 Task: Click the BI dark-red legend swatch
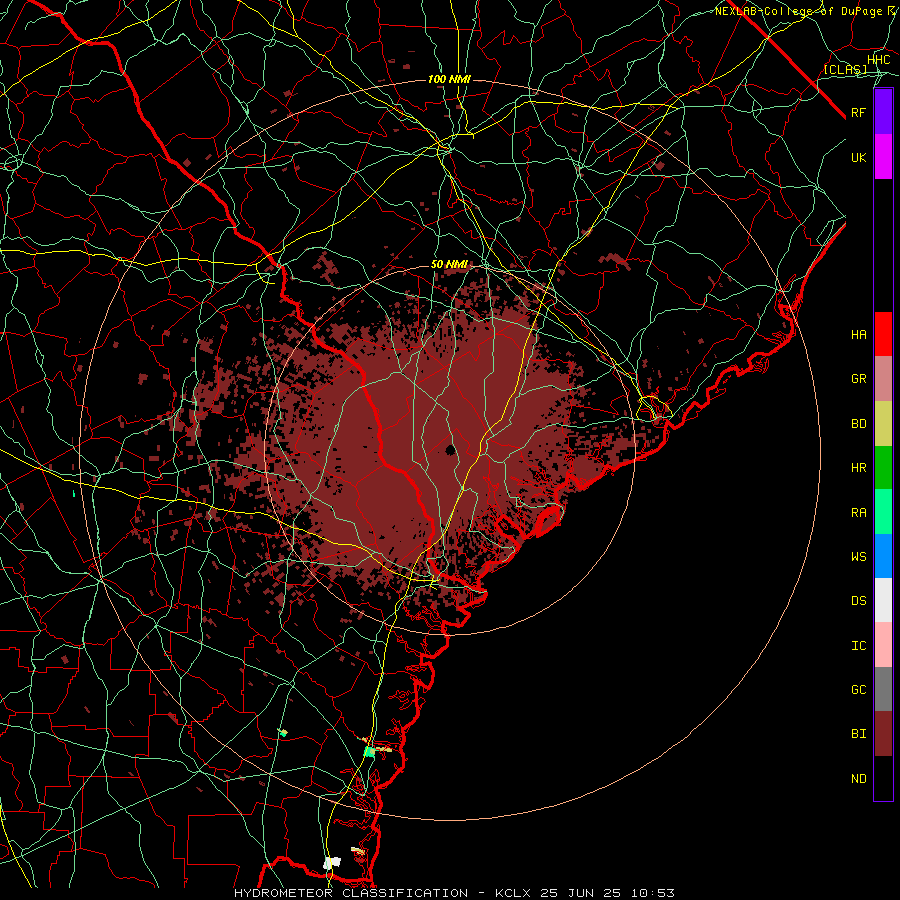883,734
